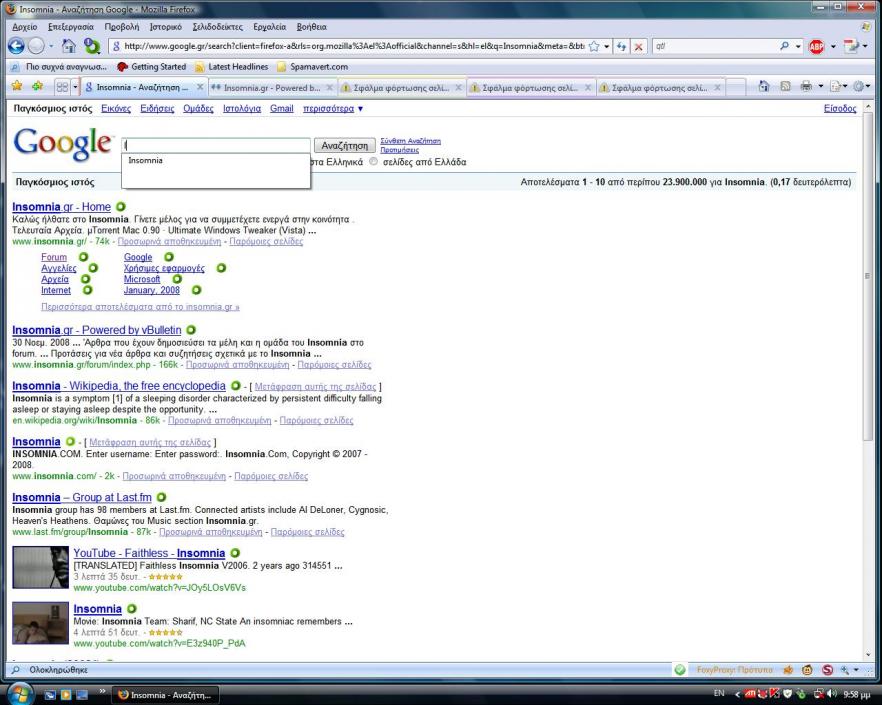
Task: Open the Windows Start orb
Action: tap(20, 693)
